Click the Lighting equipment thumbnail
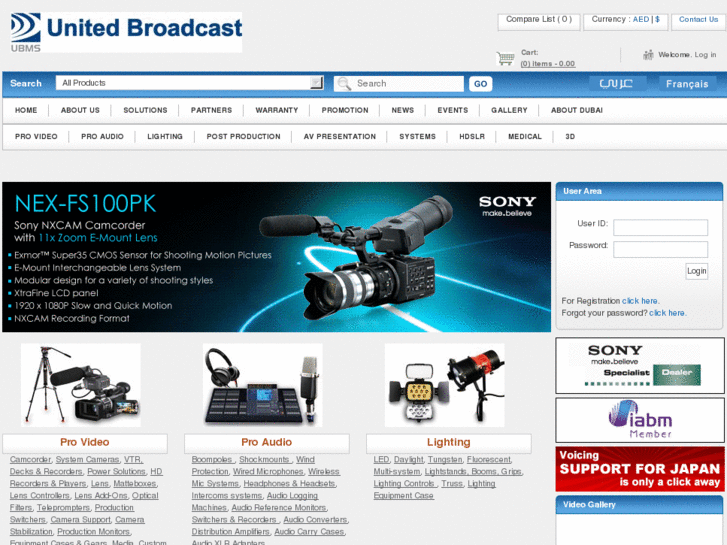 444,385
